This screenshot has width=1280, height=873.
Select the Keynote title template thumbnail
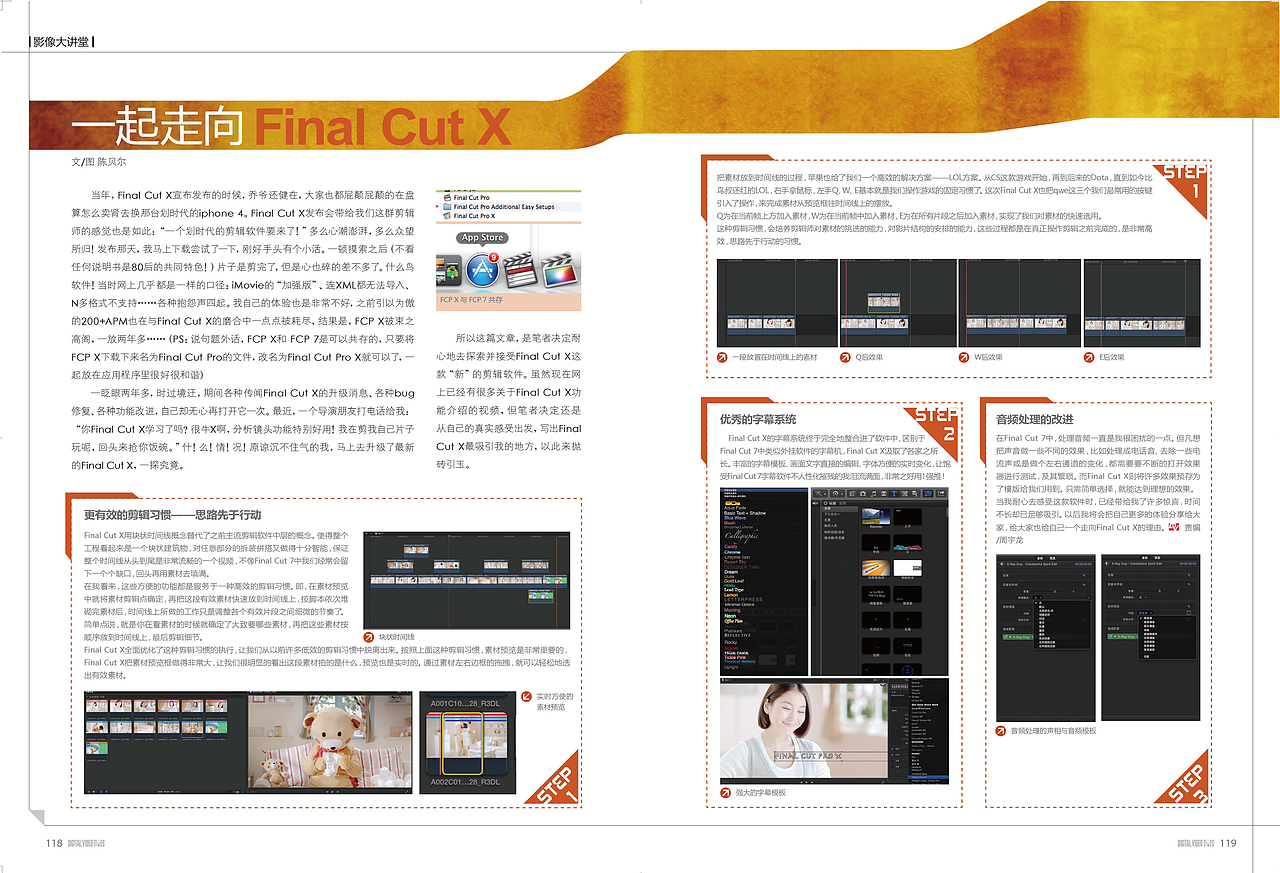(876, 517)
